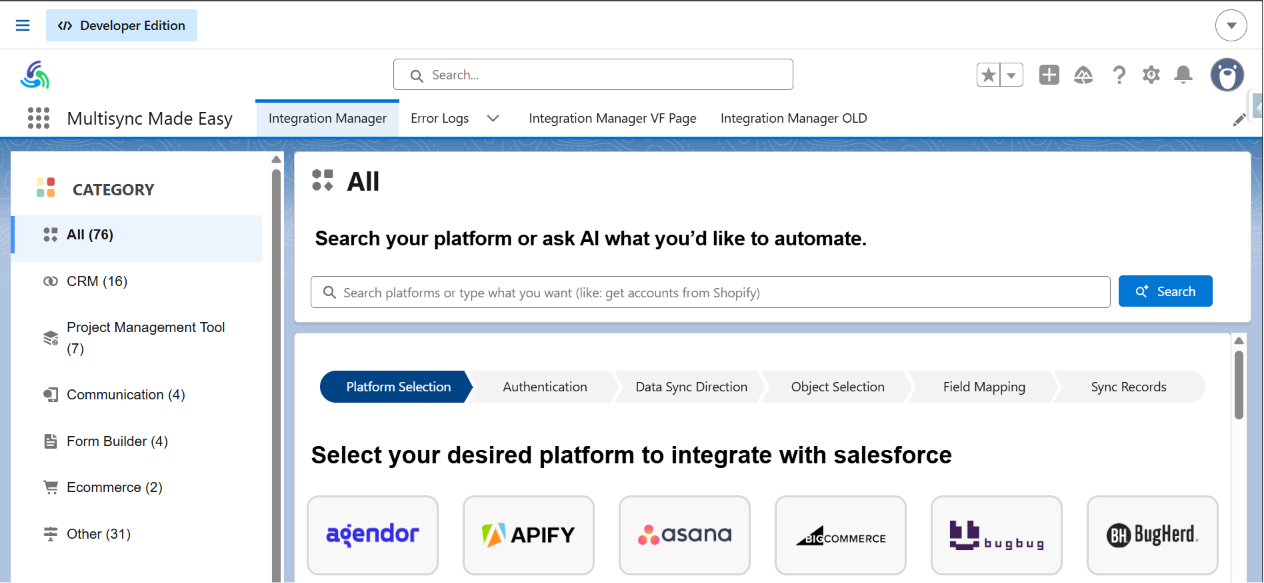Select the Ecommerce (2) category
The width and height of the screenshot is (1264, 583).
(137, 487)
